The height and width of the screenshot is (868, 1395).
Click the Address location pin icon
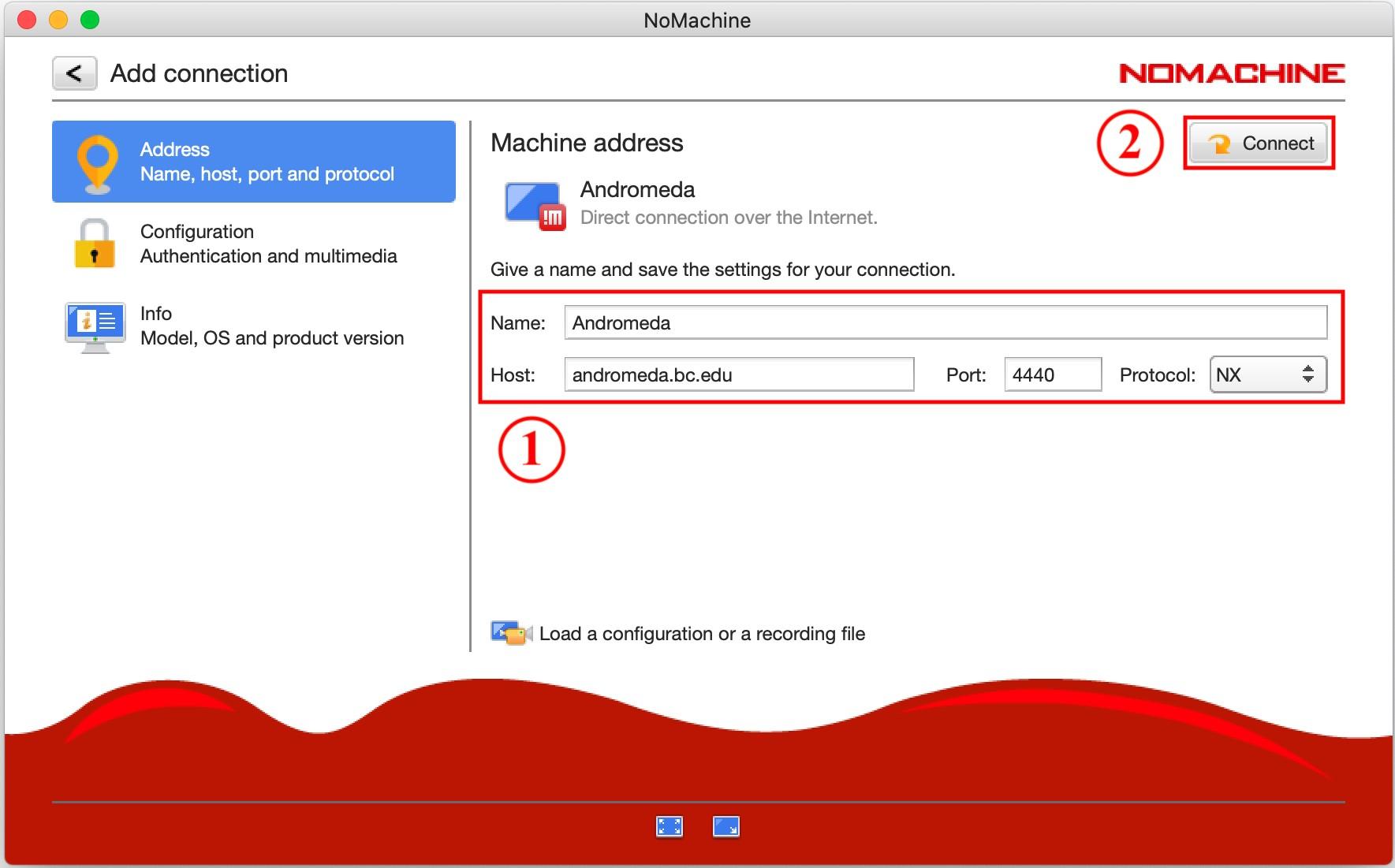pos(95,160)
